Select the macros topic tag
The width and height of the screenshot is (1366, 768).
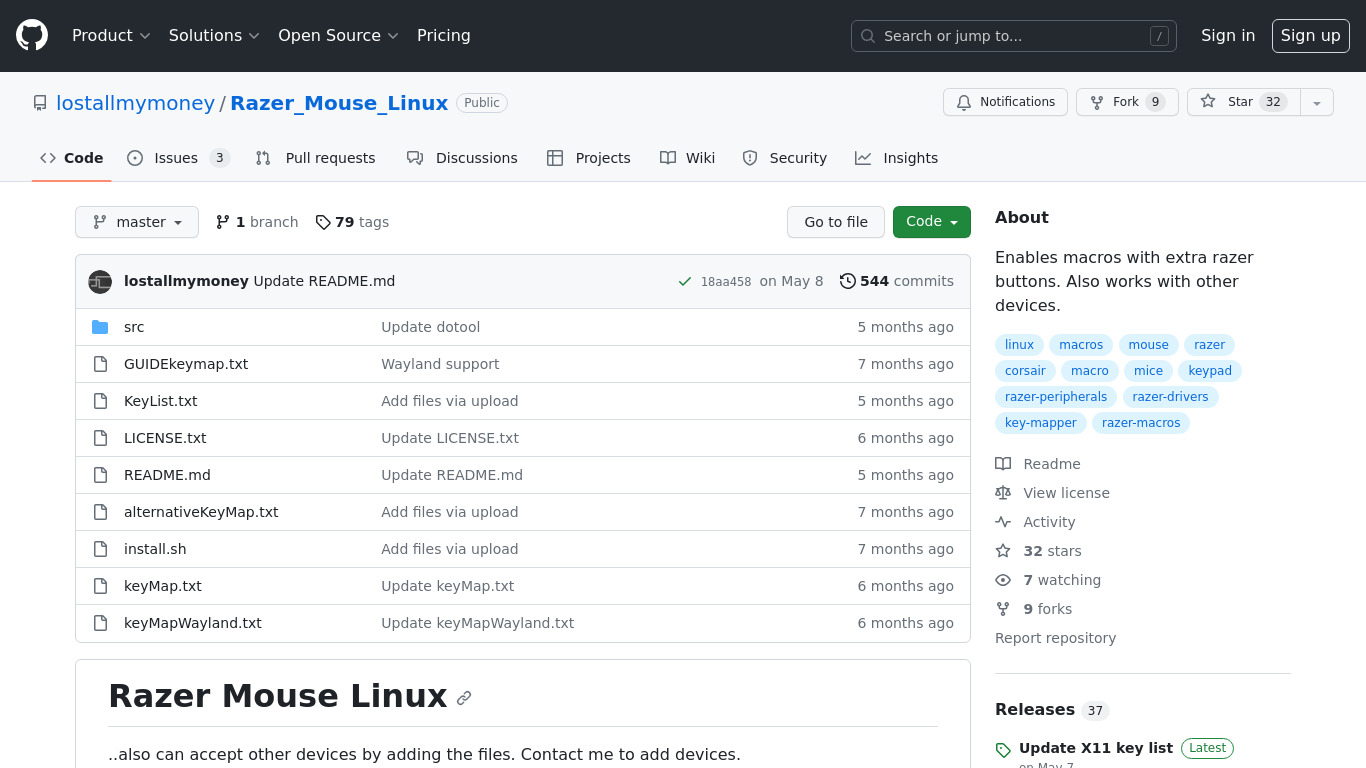[1081, 345]
